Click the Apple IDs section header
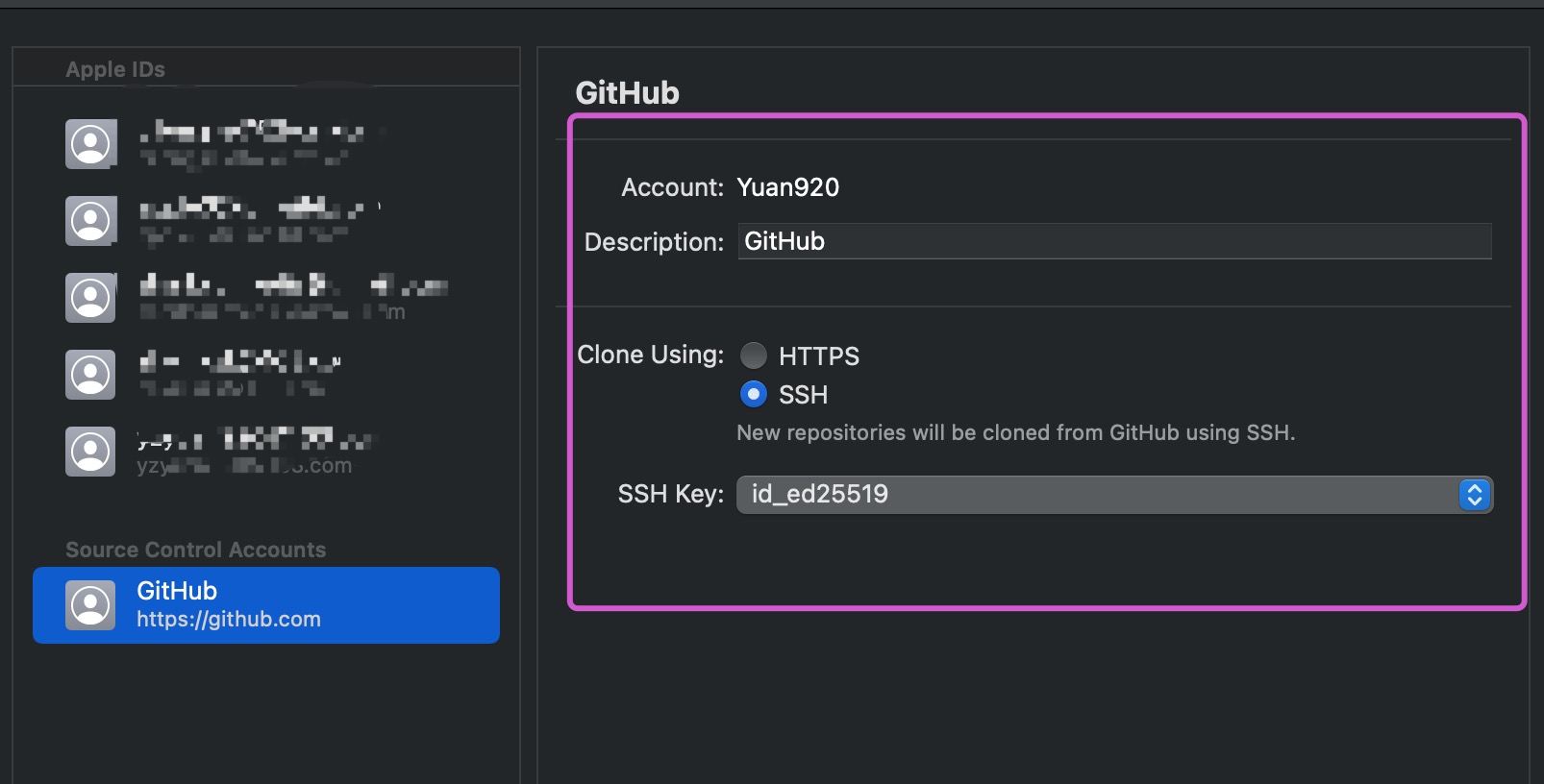The width and height of the screenshot is (1544, 784). pyautogui.click(x=115, y=69)
